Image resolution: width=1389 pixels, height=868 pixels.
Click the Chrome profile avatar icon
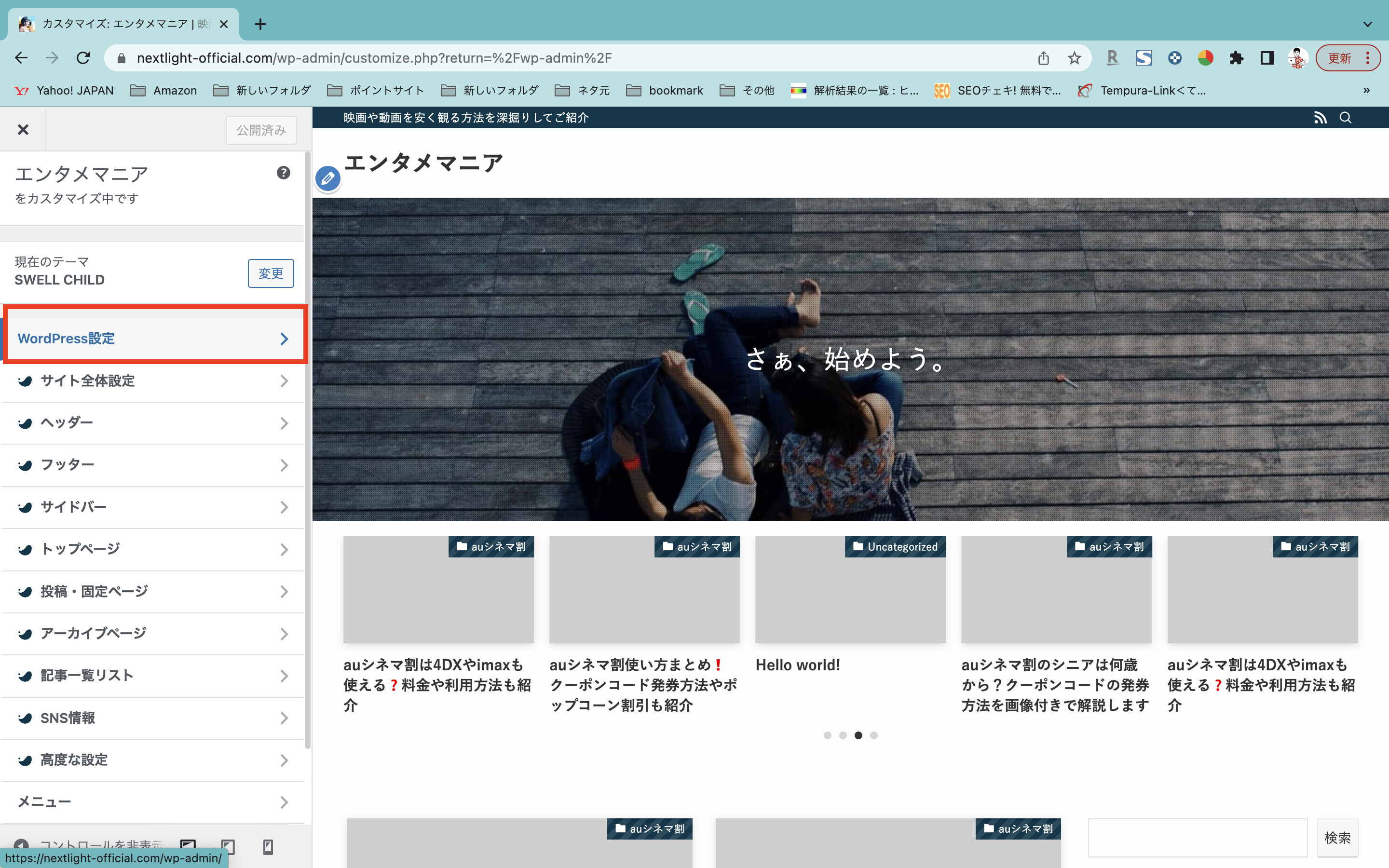pyautogui.click(x=1297, y=58)
